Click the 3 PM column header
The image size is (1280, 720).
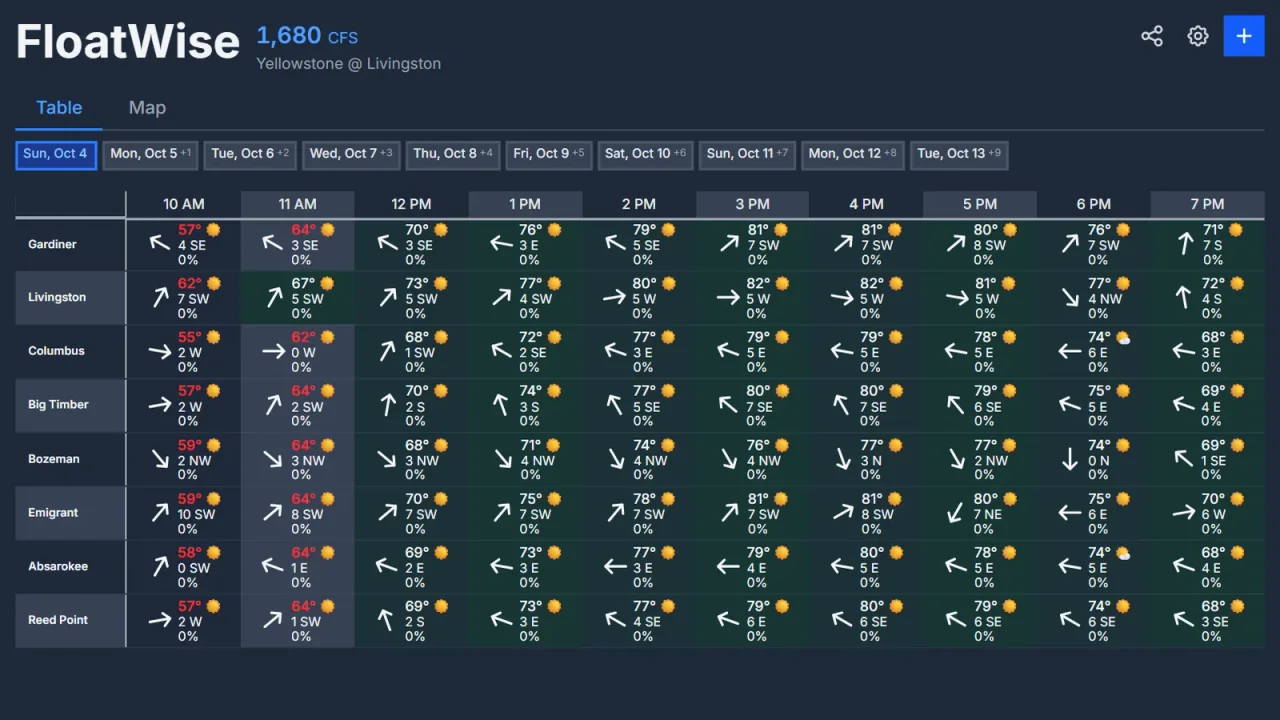tap(753, 204)
